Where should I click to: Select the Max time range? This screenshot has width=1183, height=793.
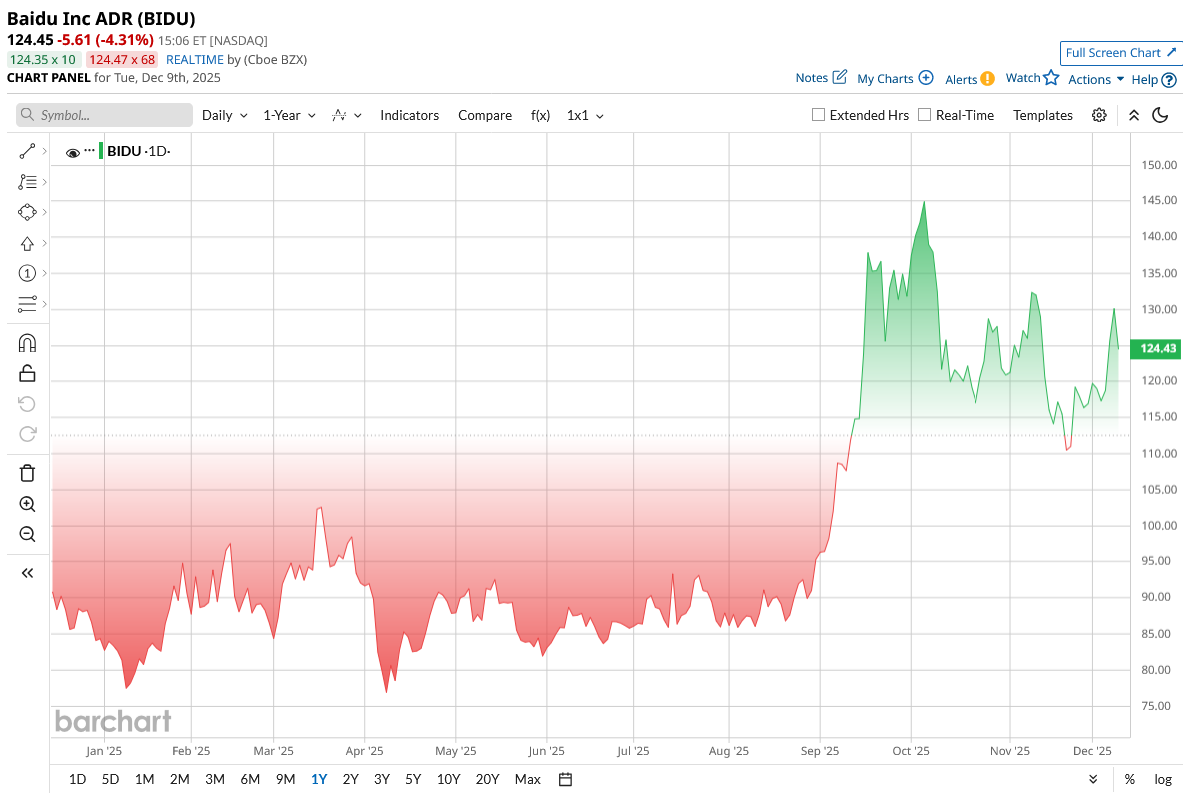tap(527, 779)
